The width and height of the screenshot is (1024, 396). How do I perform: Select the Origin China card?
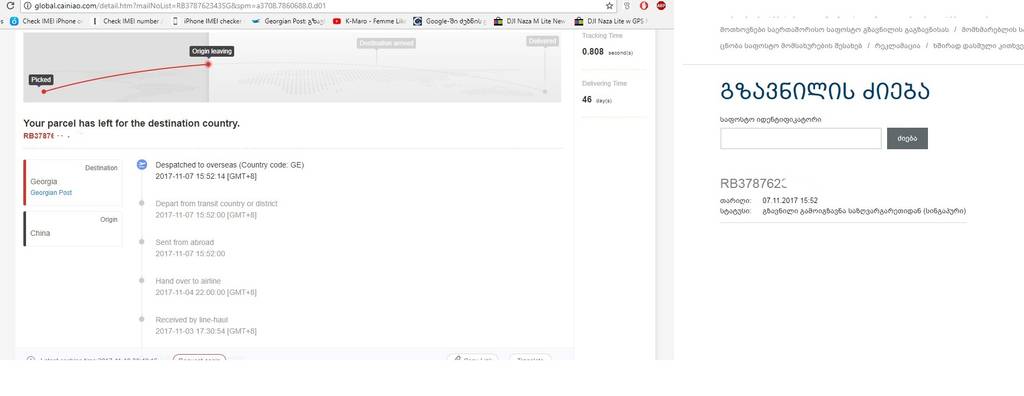pos(73,229)
